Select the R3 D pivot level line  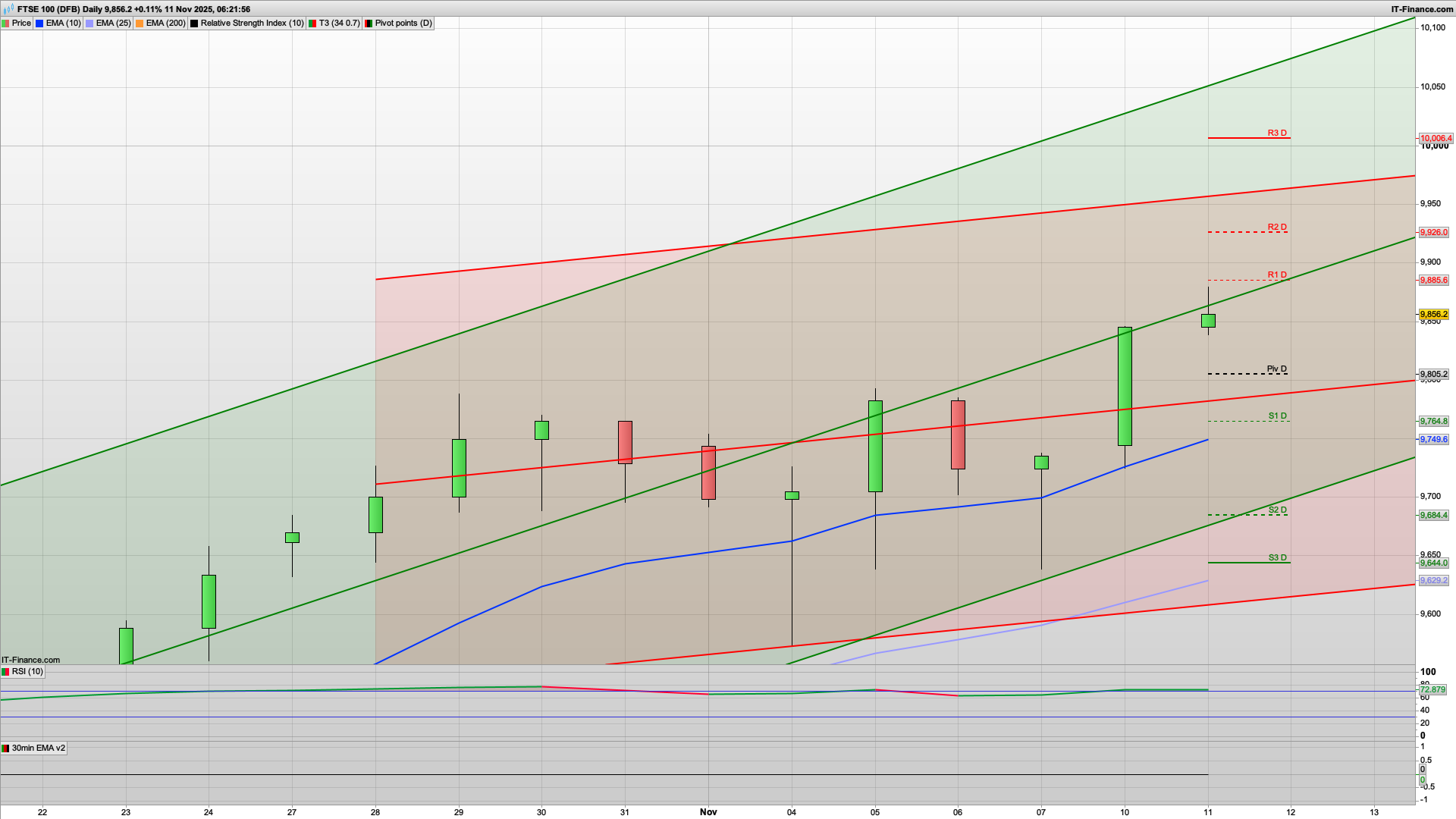(1247, 138)
